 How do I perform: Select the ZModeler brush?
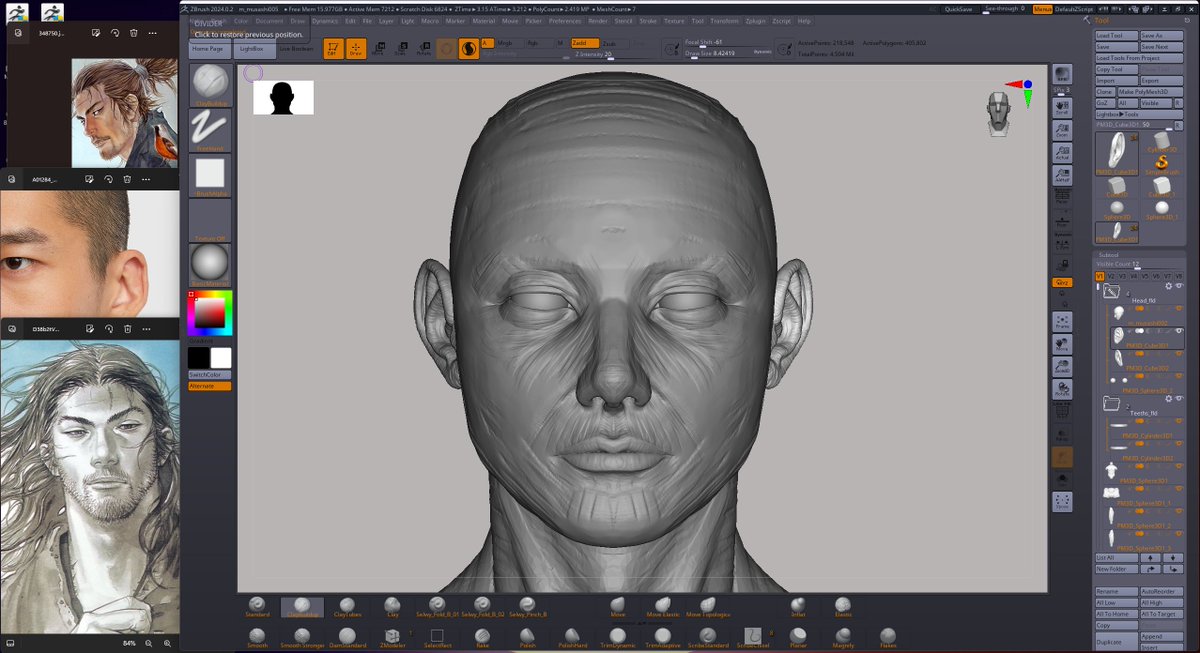tap(392, 638)
